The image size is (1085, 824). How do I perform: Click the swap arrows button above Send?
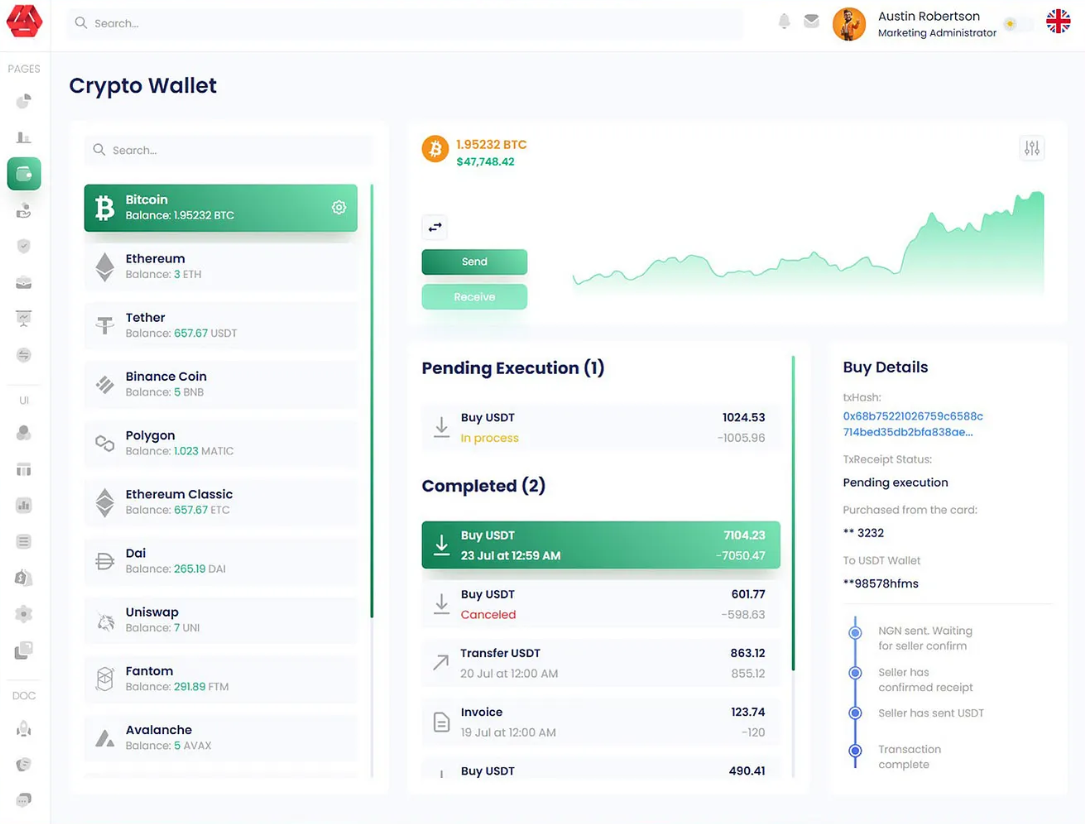(435, 227)
